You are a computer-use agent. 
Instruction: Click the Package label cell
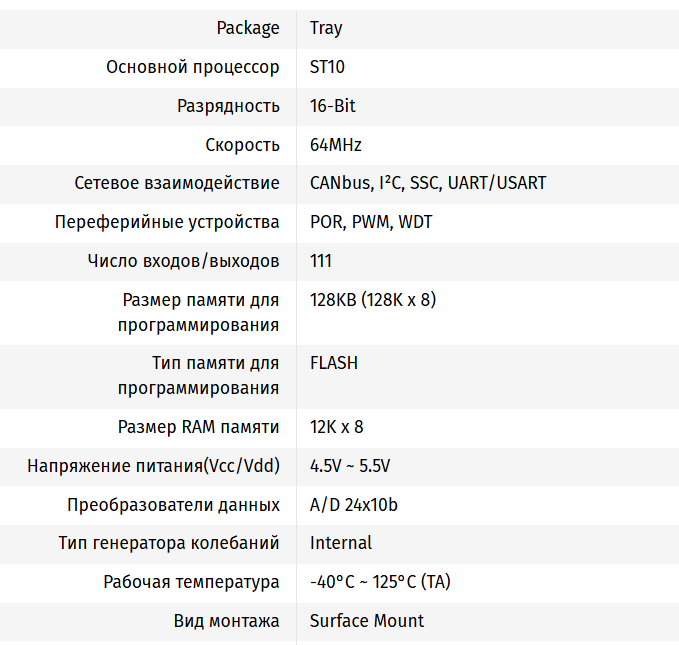(x=248, y=28)
